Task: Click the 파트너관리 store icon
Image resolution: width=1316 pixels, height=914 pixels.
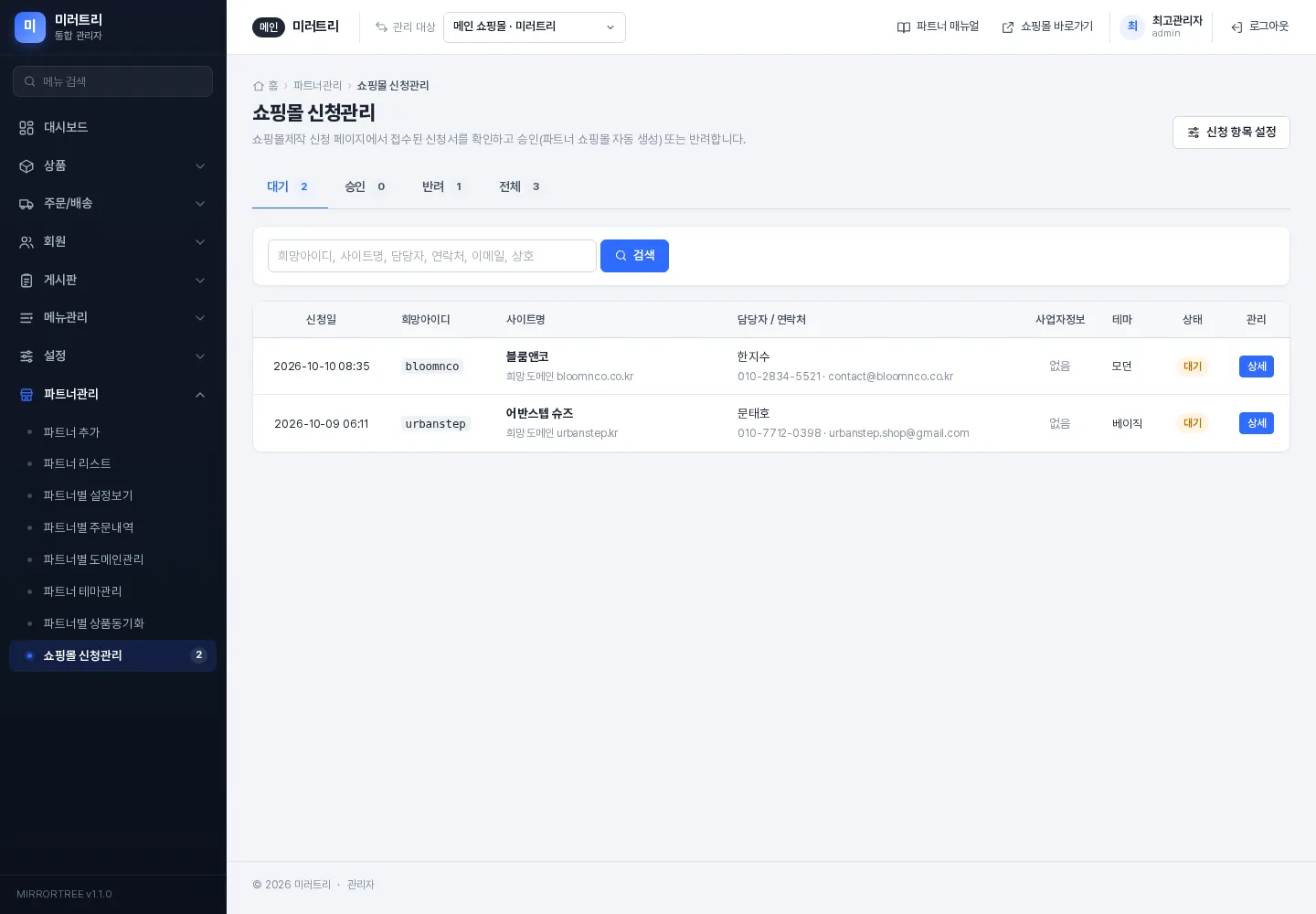Action: pyautogui.click(x=27, y=395)
